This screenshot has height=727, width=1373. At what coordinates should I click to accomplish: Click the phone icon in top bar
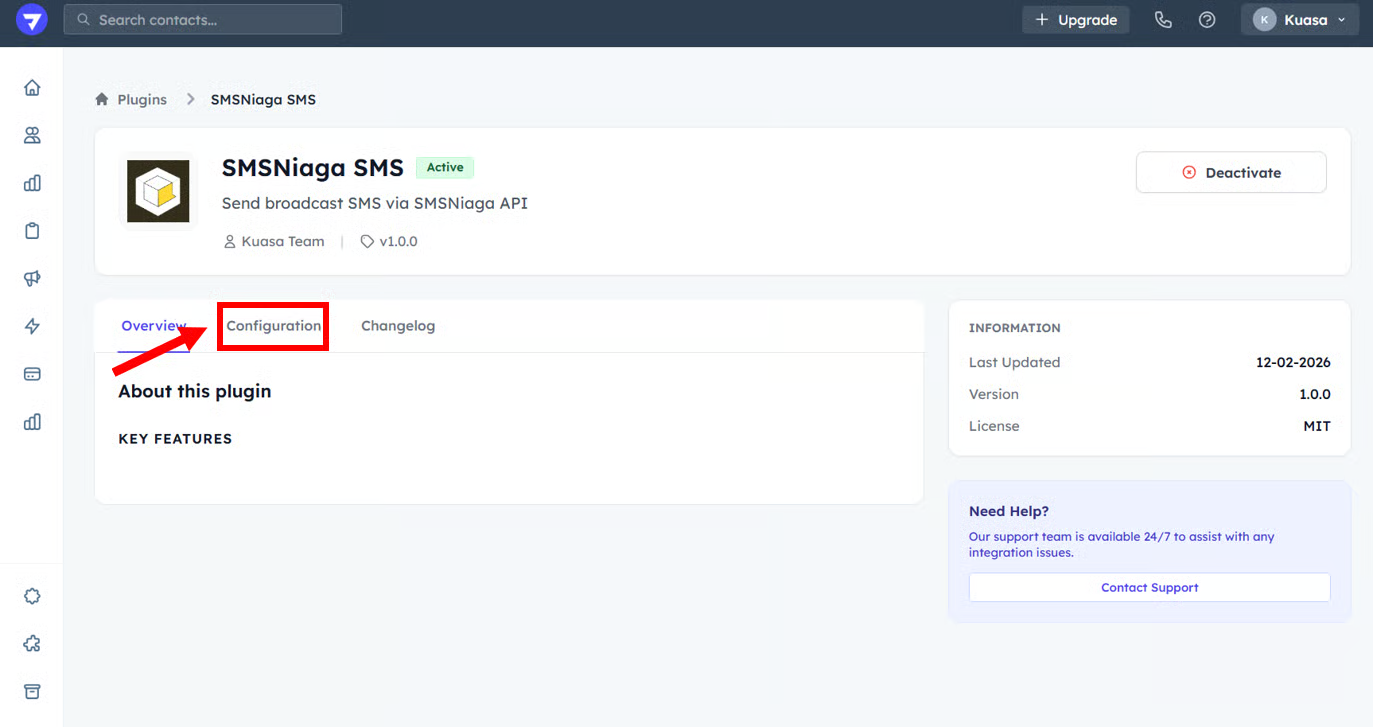1163,20
